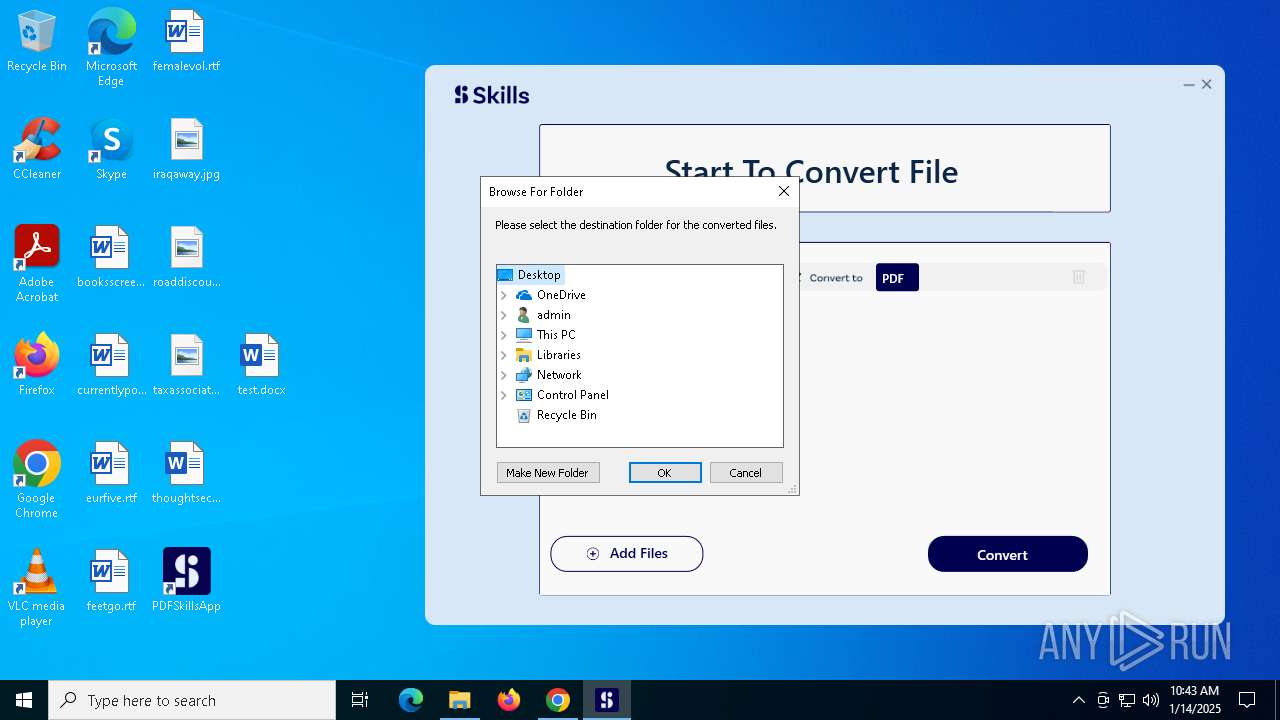Select the Adobe Acrobat desktop shortcut
The image size is (1280, 720).
point(37,264)
